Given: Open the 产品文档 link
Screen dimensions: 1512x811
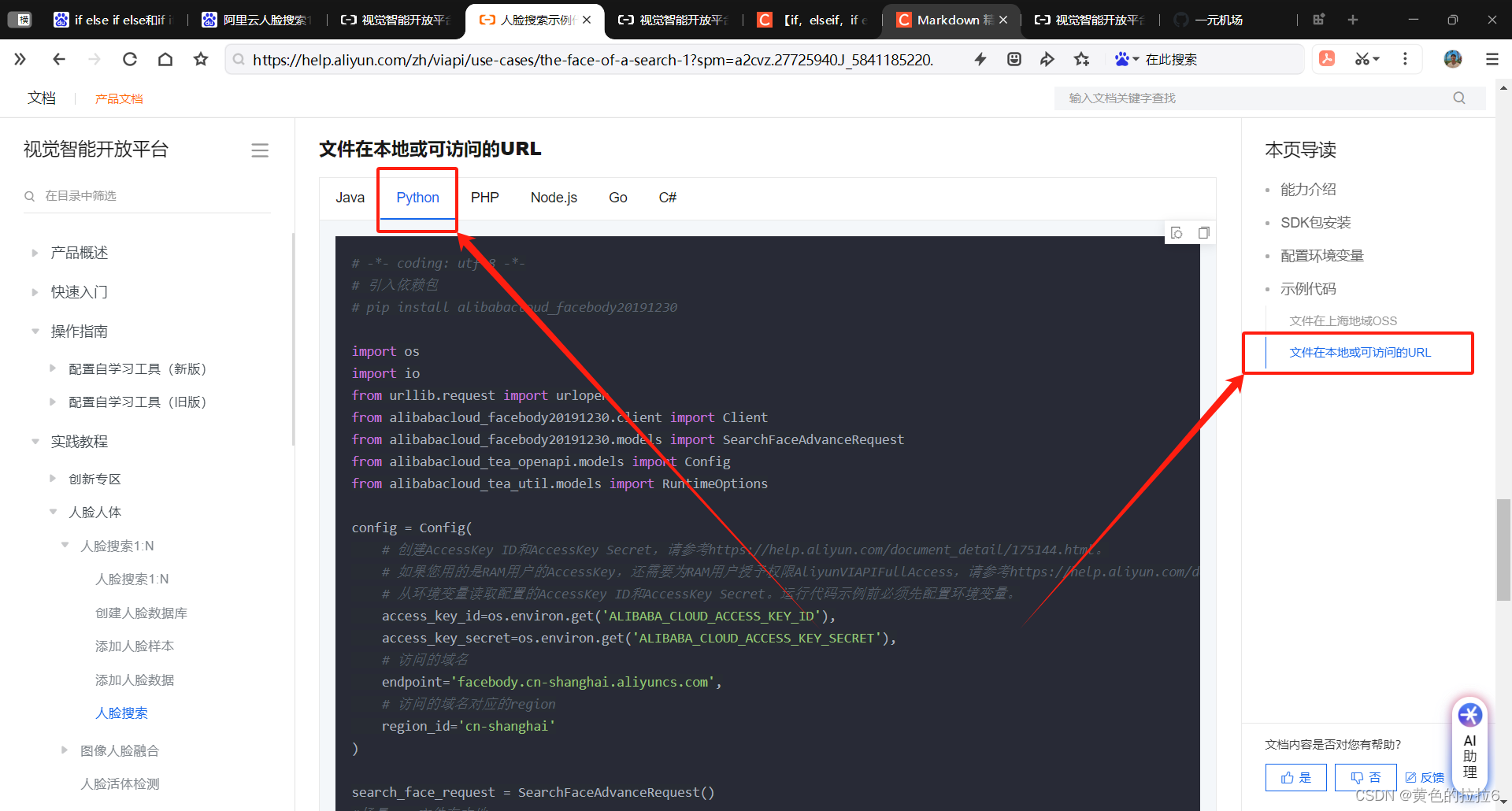Looking at the screenshot, I should click(119, 98).
